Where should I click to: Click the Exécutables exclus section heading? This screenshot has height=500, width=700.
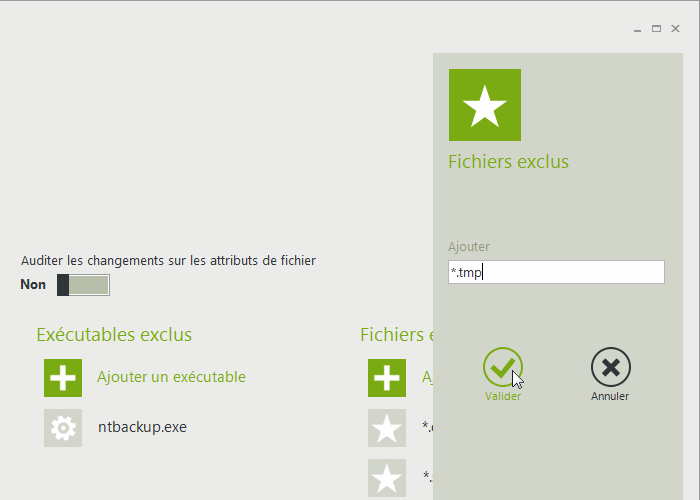(114, 334)
